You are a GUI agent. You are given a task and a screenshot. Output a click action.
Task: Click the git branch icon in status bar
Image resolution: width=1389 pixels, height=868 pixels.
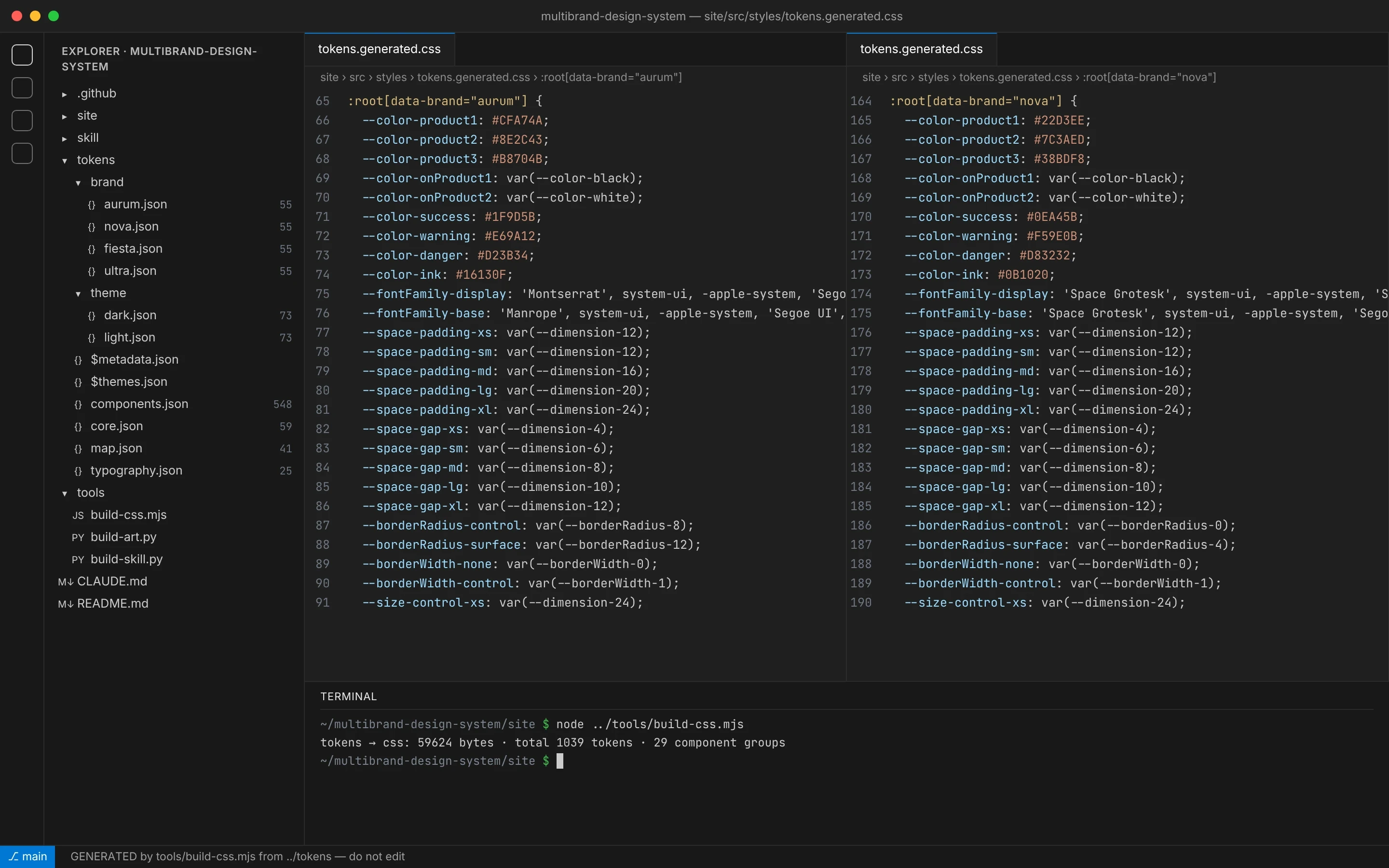(14, 856)
